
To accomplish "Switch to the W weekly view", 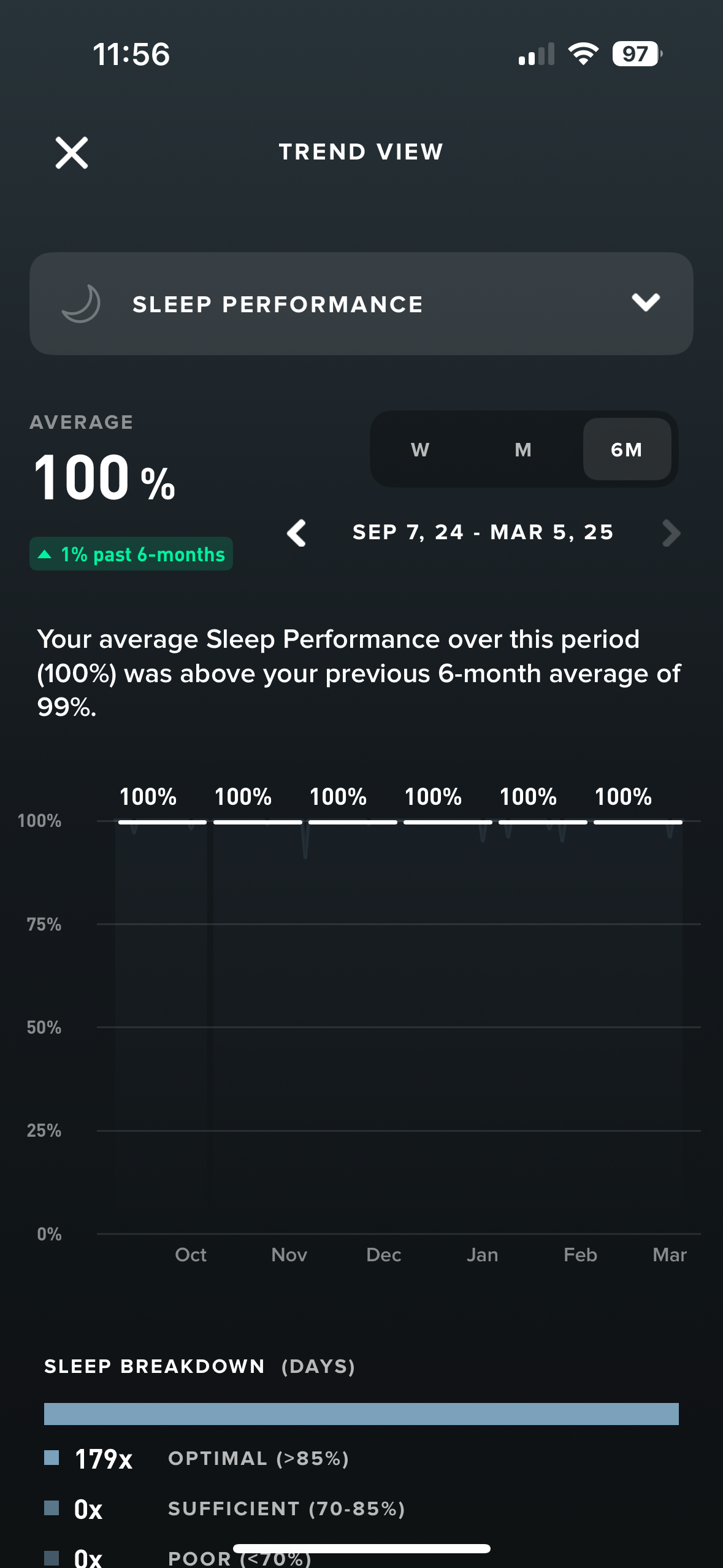I will coord(420,450).
